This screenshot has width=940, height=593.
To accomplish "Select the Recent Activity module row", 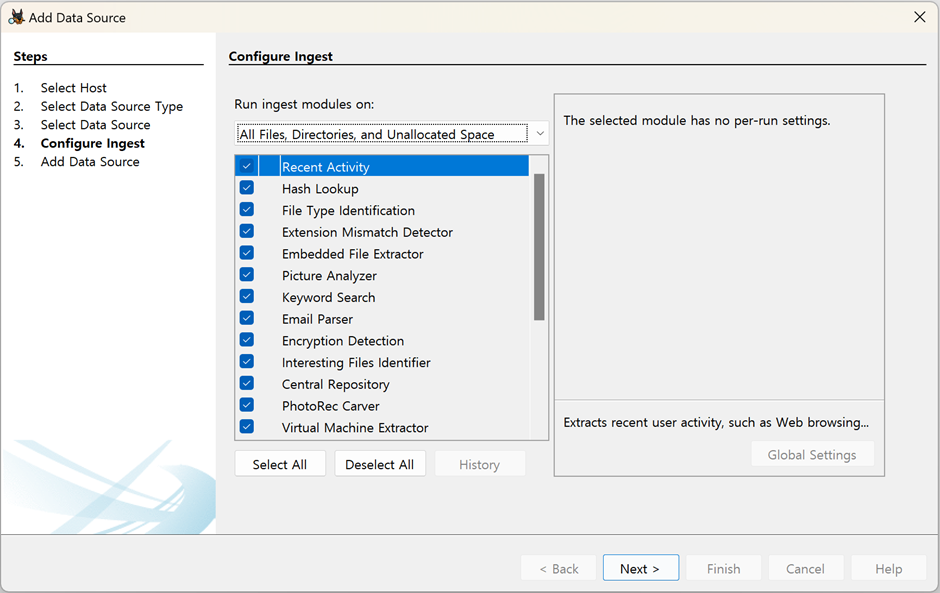I will 382,166.
